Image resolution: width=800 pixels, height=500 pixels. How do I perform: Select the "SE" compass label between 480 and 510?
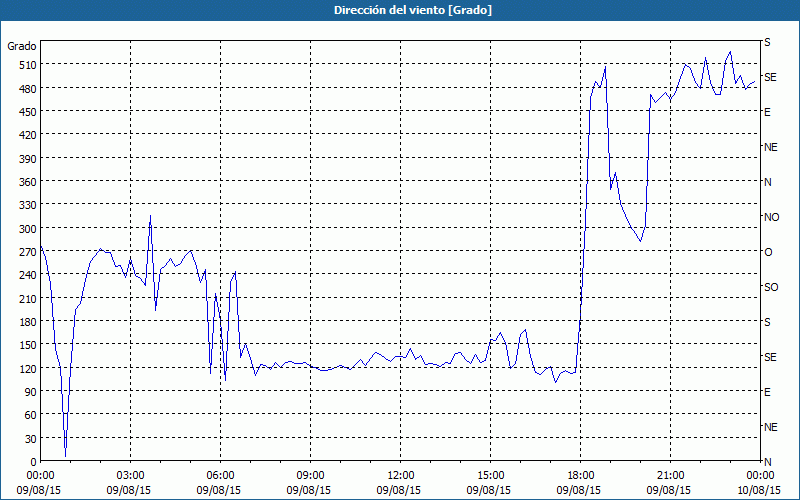click(x=770, y=77)
